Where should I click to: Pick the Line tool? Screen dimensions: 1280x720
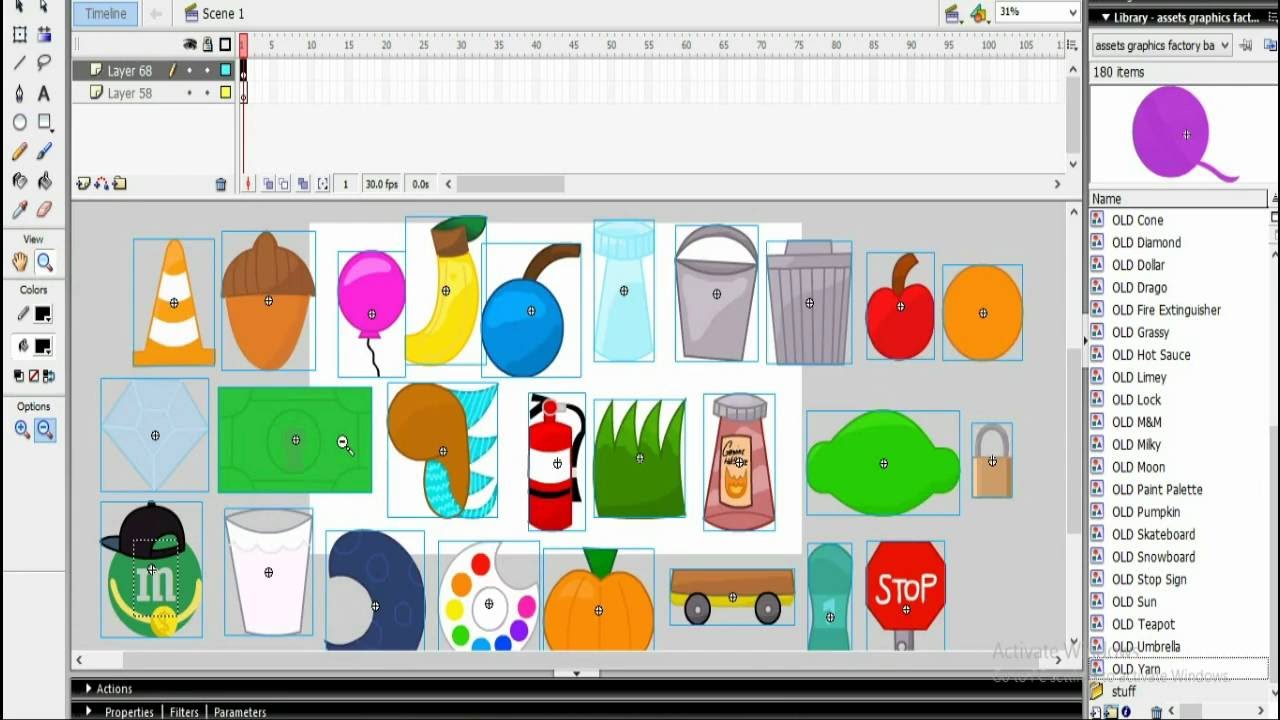[20, 63]
